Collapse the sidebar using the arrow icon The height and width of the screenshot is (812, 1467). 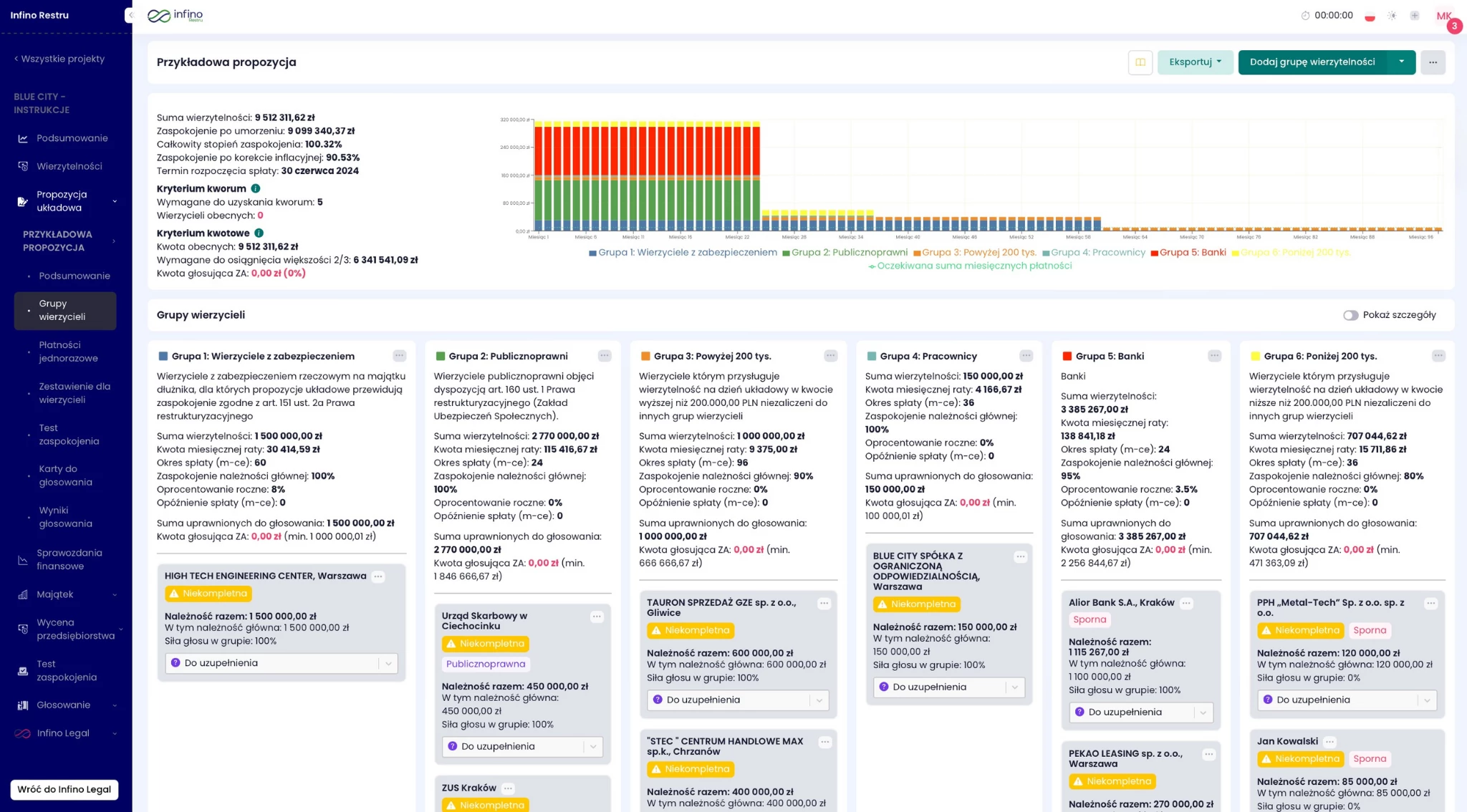click(130, 15)
